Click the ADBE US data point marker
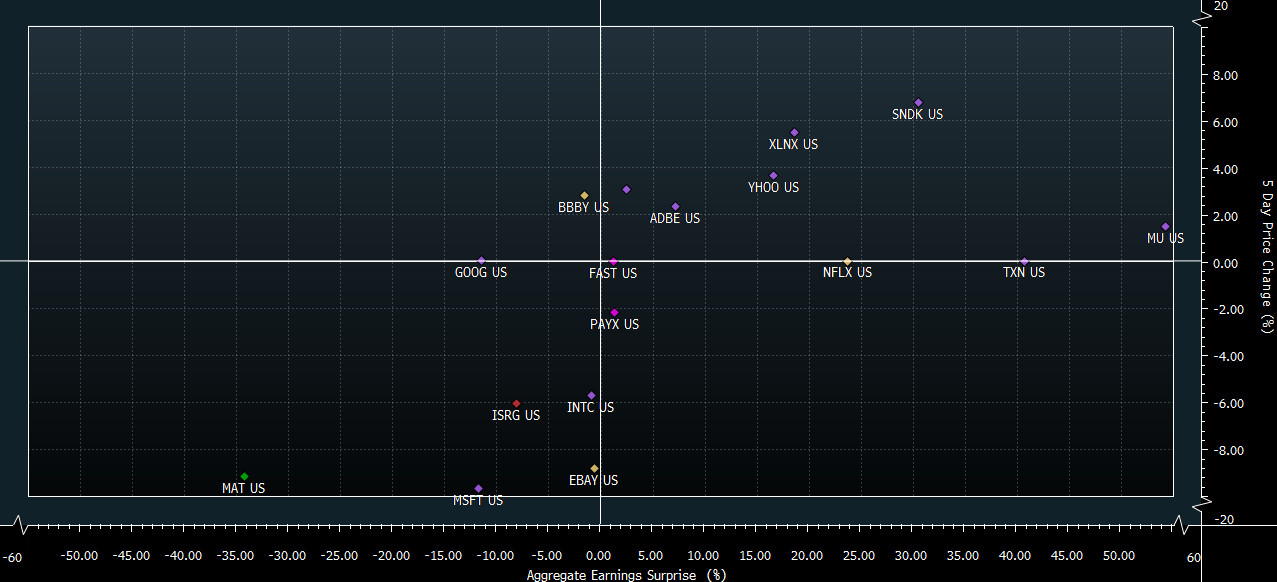 click(675, 206)
